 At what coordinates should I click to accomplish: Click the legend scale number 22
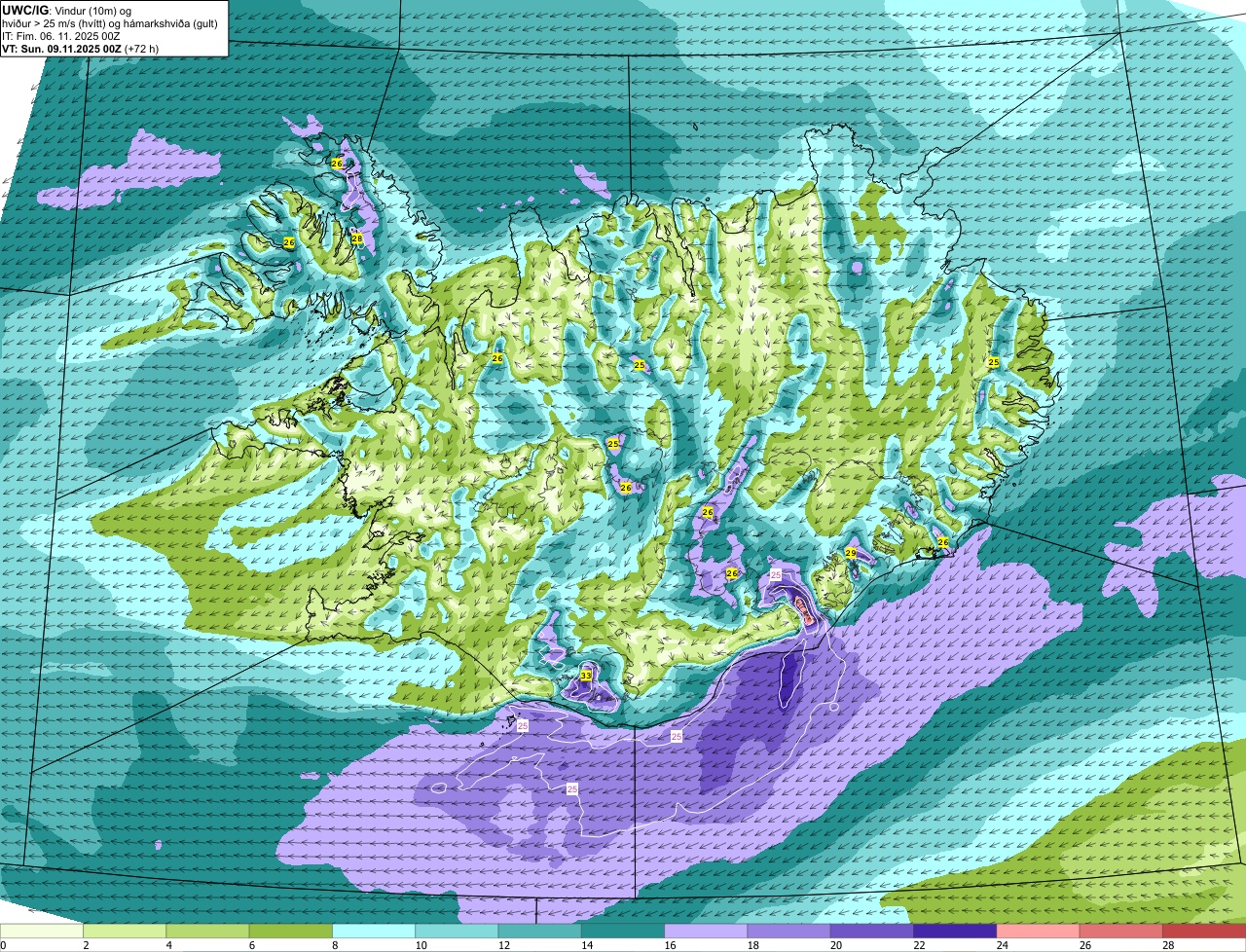(x=919, y=945)
